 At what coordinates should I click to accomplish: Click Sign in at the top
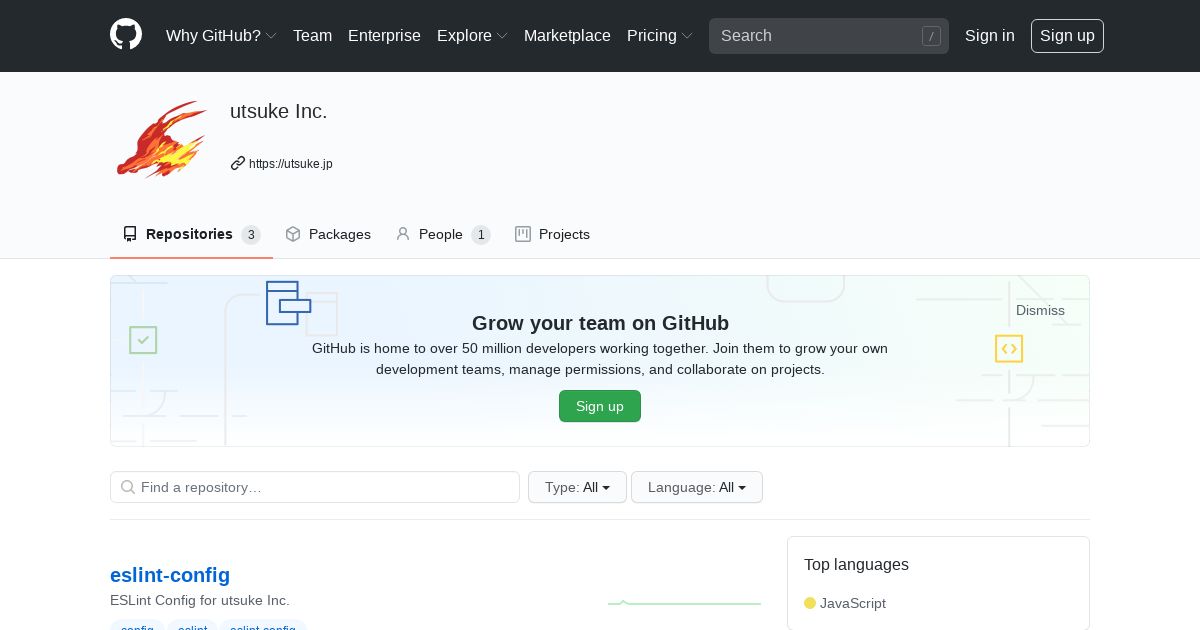[990, 35]
